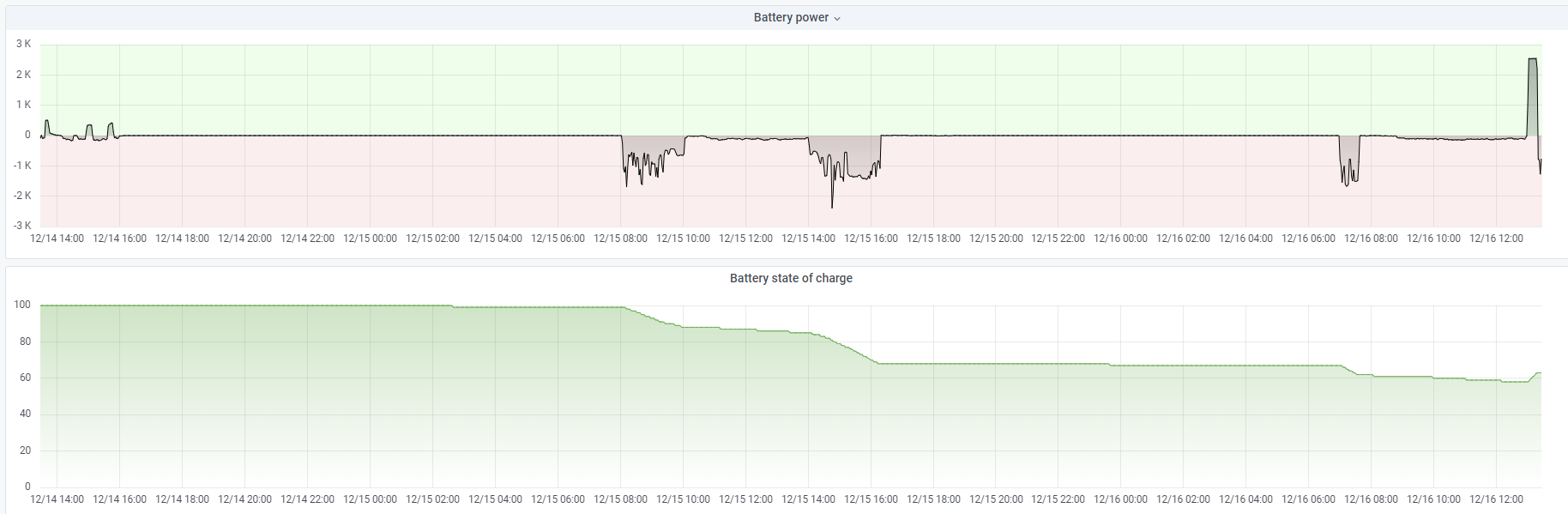Click the chevron next to Battery power title
The image size is (1568, 514).
(x=837, y=18)
